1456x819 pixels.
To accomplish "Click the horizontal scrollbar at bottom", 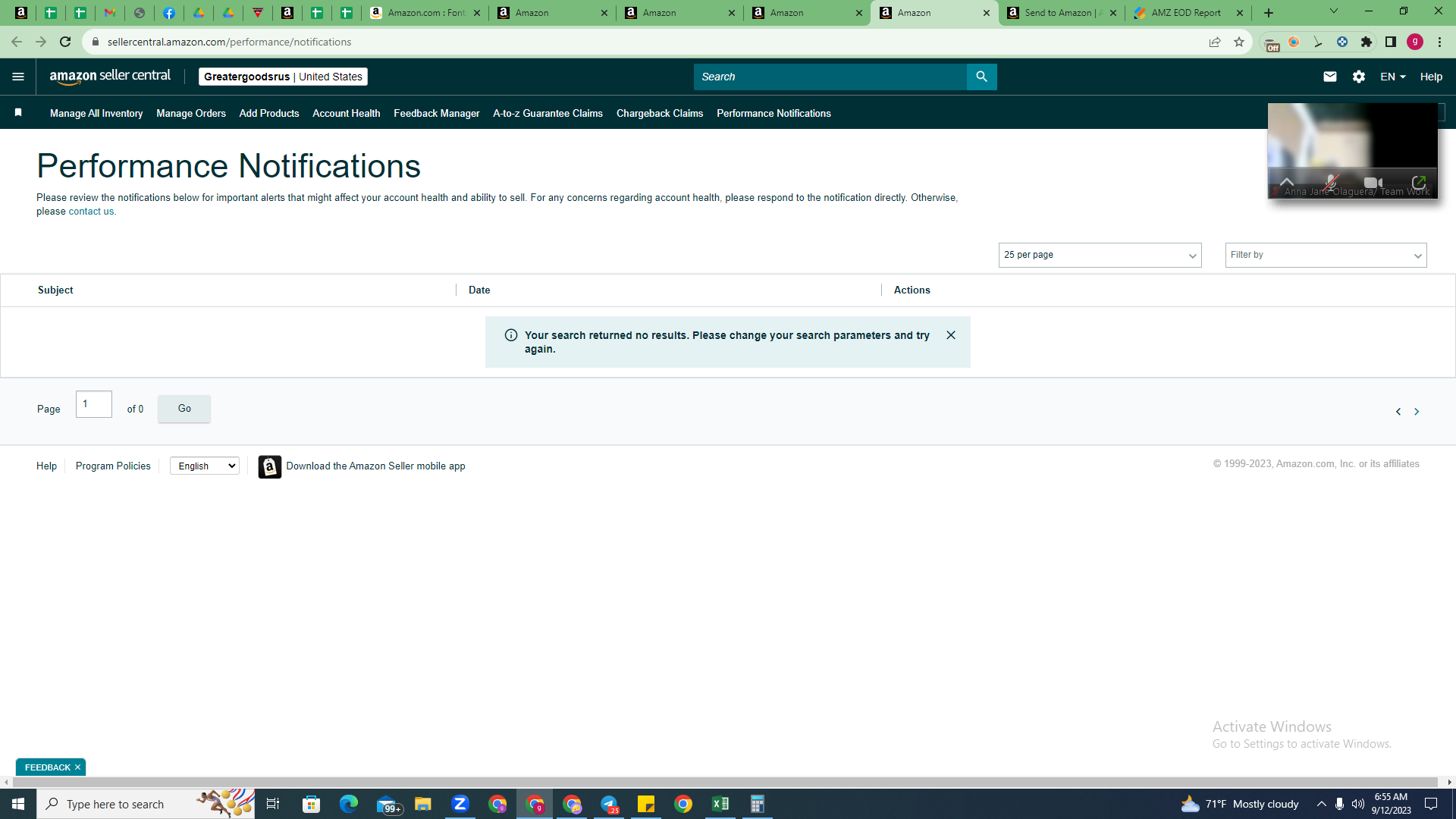I will [720, 782].
